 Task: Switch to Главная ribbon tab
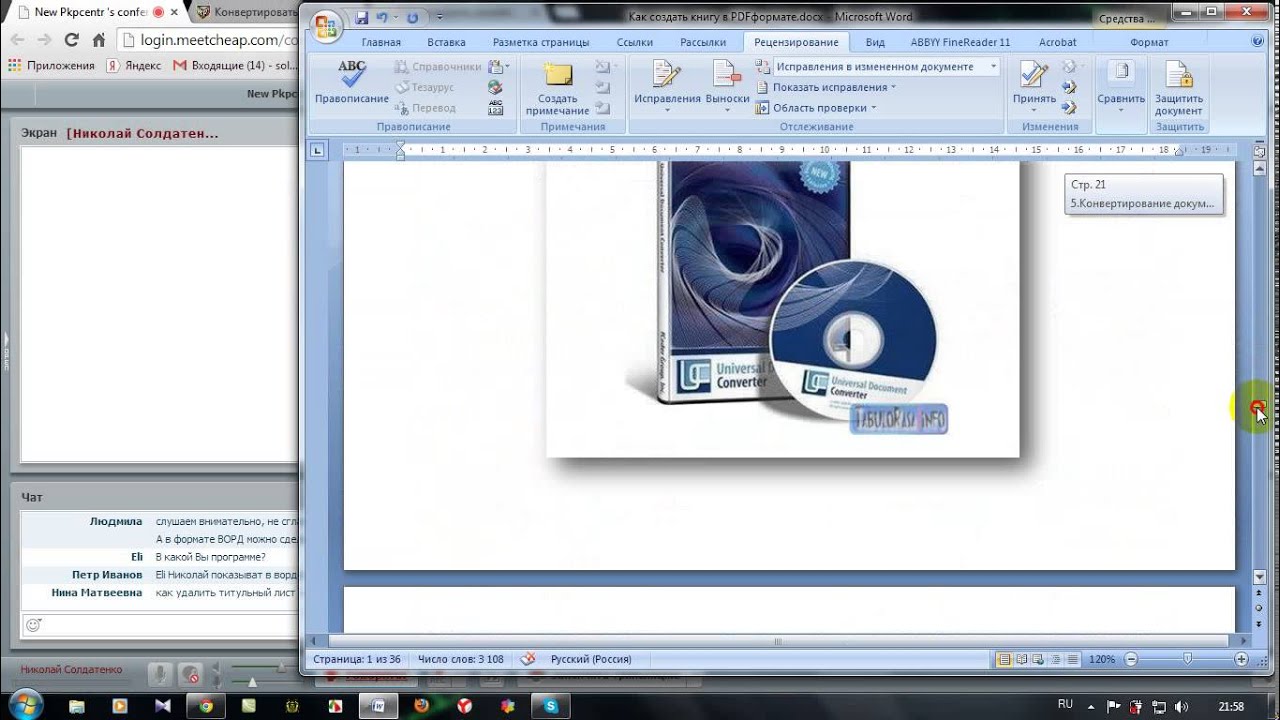click(x=381, y=42)
